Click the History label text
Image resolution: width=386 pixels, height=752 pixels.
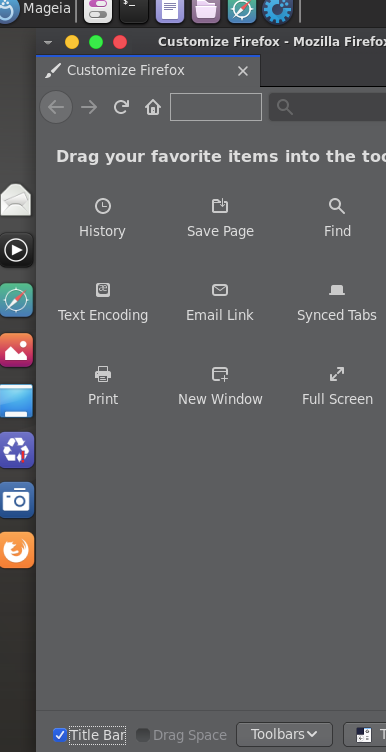point(102,231)
